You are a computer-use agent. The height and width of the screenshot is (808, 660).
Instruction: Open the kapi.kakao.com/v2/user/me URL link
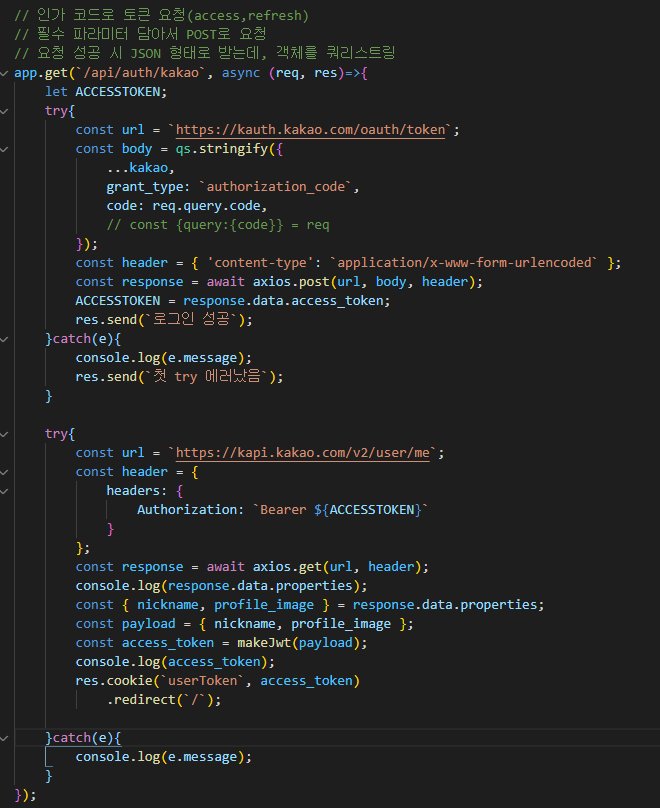coord(302,453)
